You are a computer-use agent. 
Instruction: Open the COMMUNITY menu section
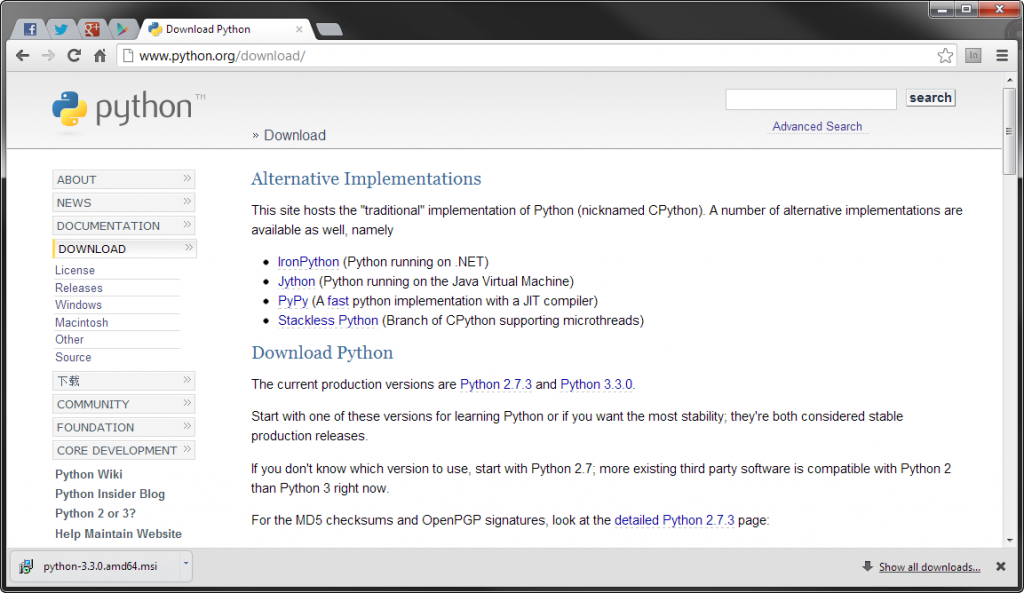tap(123, 404)
